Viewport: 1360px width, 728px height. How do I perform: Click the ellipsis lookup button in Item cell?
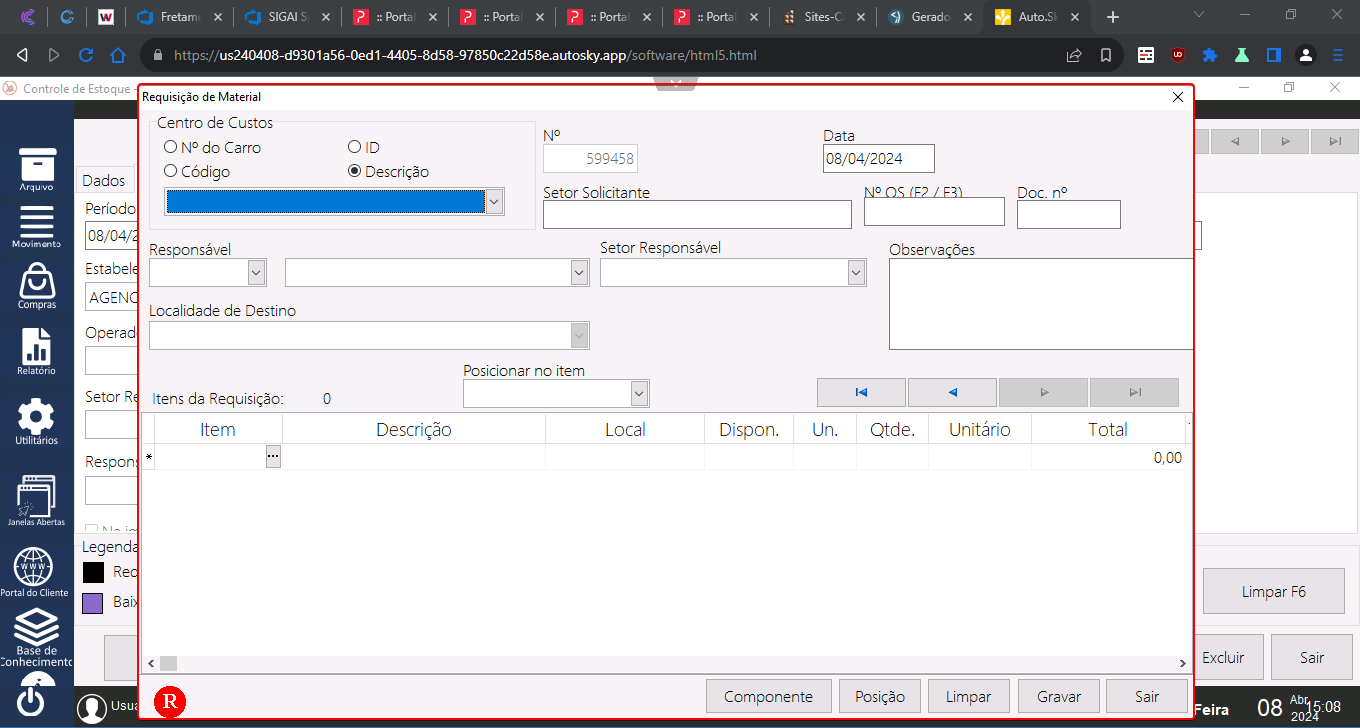tap(273, 456)
